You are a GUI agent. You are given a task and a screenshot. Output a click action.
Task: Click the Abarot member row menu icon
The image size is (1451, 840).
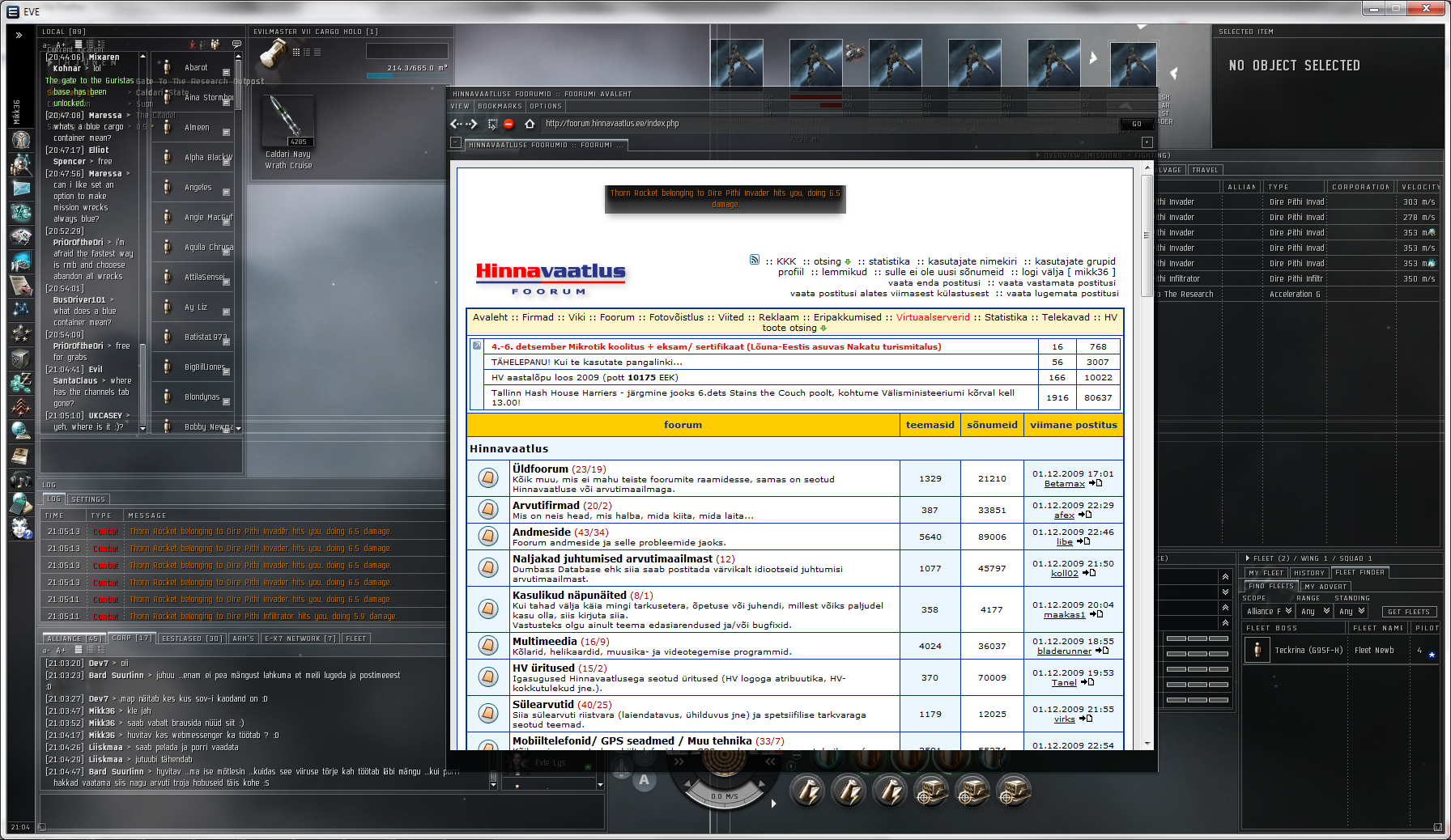(226, 72)
